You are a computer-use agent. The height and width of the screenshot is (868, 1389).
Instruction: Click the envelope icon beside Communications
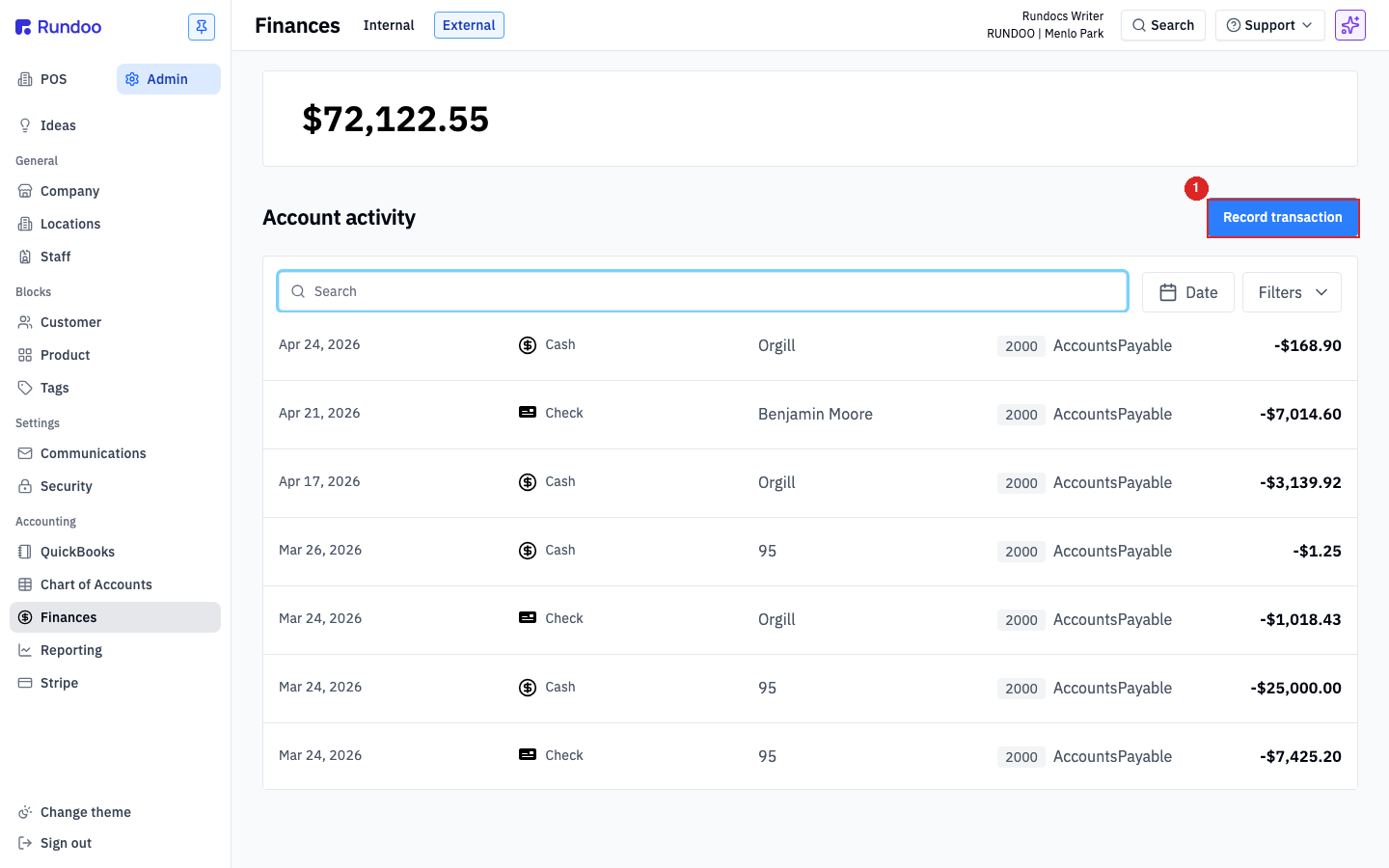25,453
